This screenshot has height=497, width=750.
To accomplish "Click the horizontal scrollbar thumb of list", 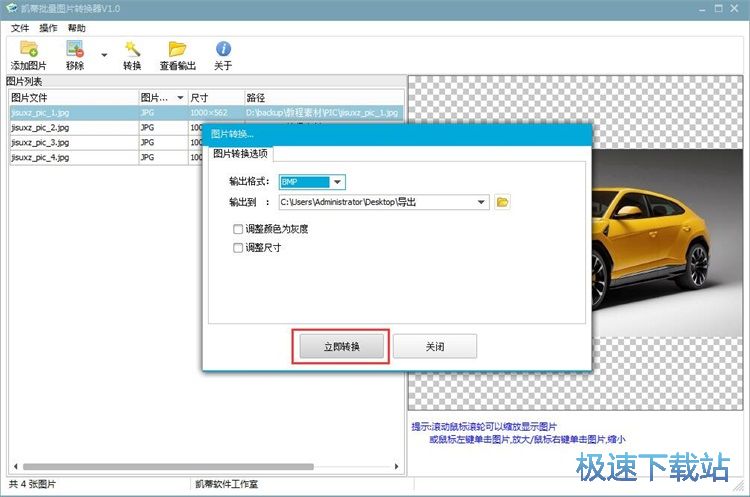I will pos(168,466).
